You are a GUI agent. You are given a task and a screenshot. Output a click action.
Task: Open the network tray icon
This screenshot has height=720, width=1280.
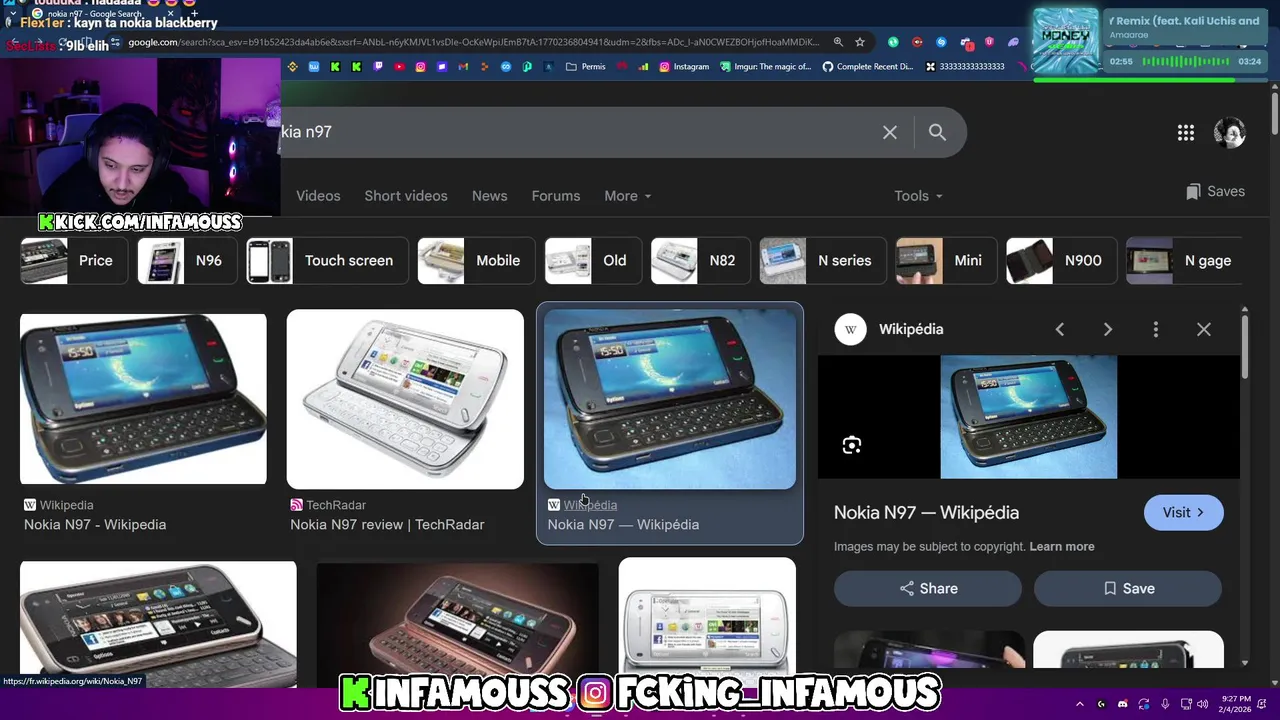click(x=1186, y=704)
